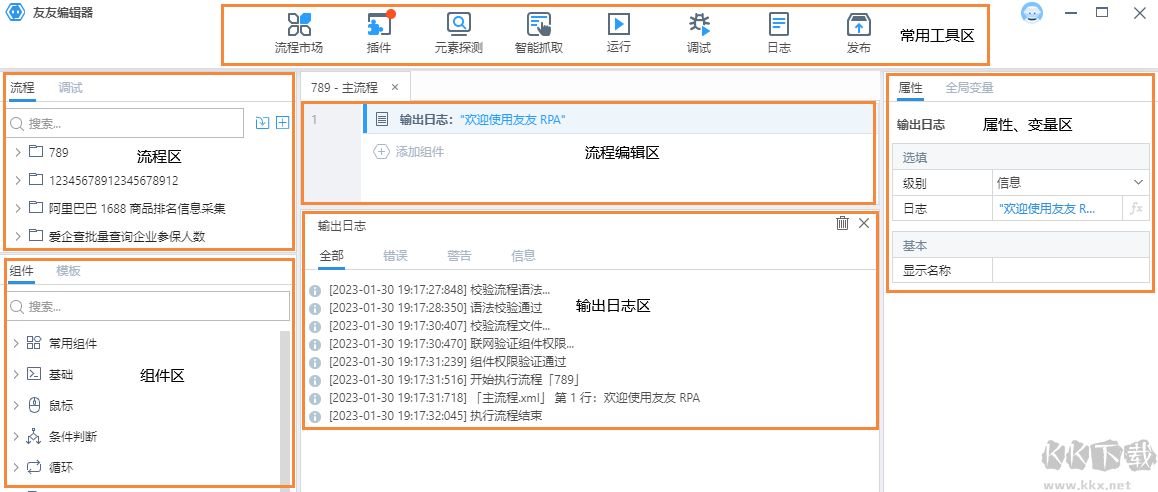
Task: Click the flow search box
Action: 125,123
